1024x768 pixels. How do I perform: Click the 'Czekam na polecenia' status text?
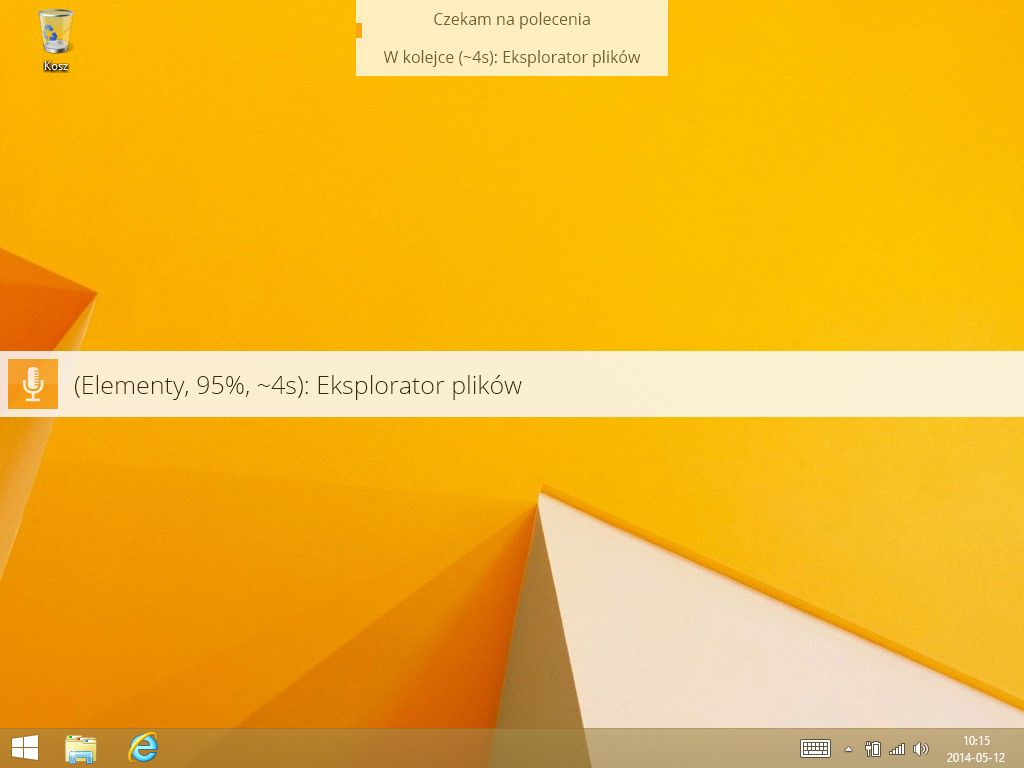click(512, 20)
